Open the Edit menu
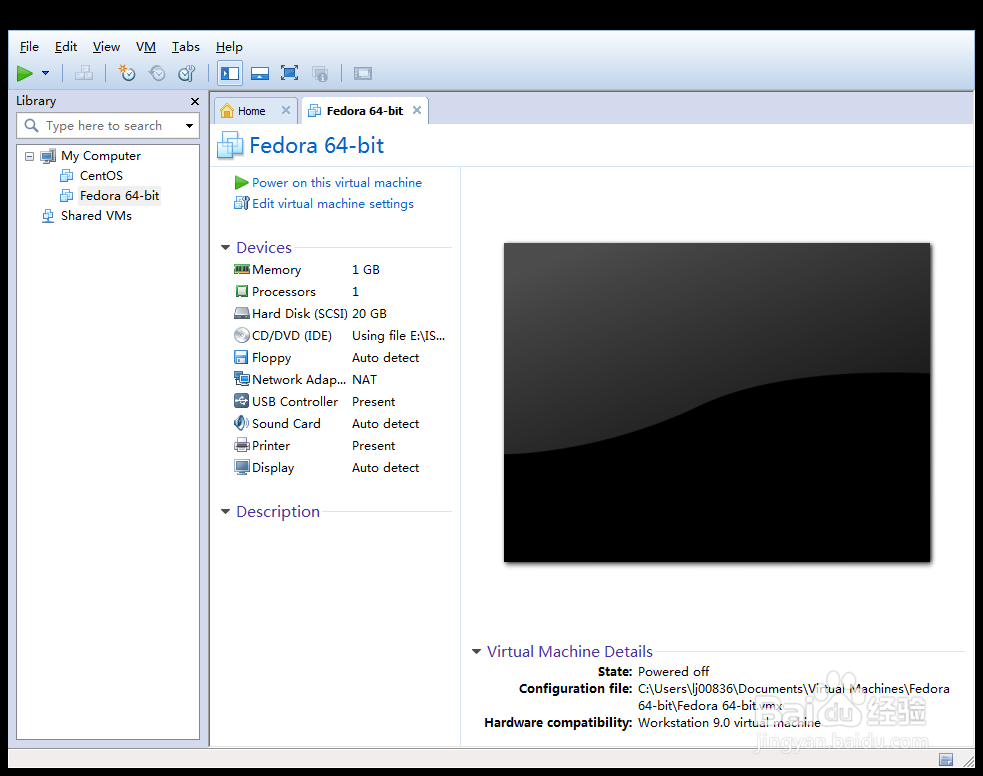983x776 pixels. point(66,47)
